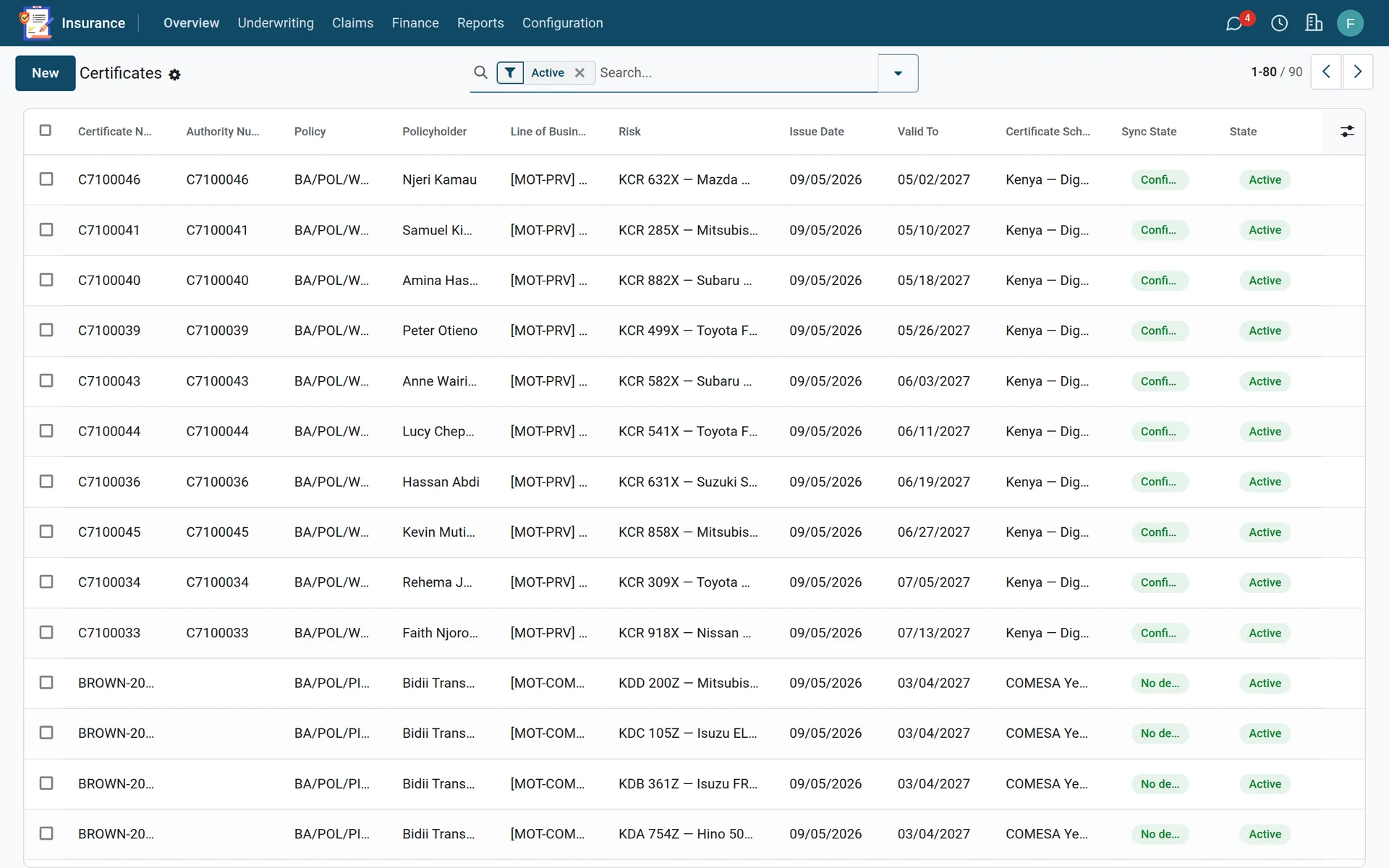Check the C7100039 row checkbox

(x=46, y=330)
